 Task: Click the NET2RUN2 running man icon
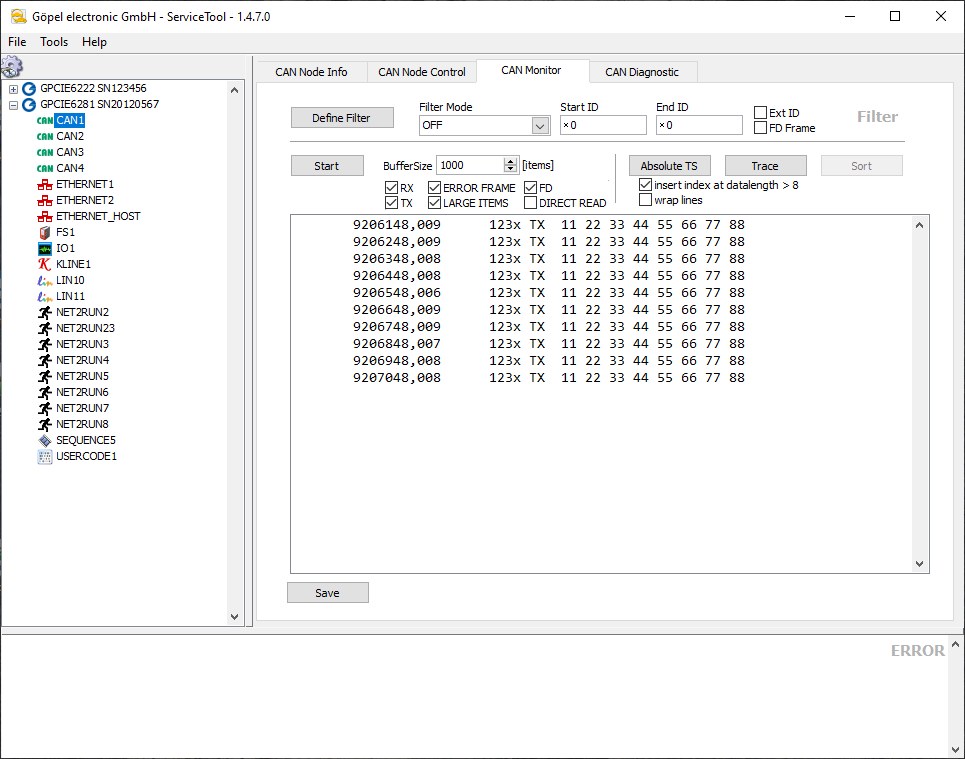pyautogui.click(x=45, y=313)
